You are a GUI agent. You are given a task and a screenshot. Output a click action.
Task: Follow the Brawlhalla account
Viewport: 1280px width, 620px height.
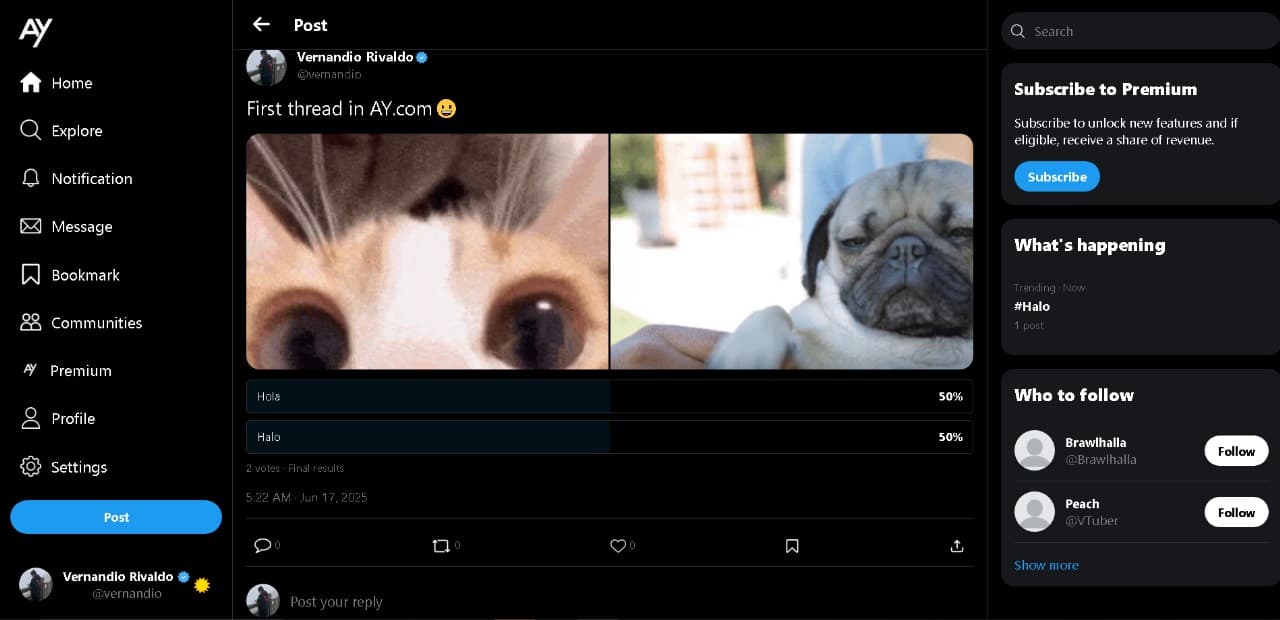1236,451
